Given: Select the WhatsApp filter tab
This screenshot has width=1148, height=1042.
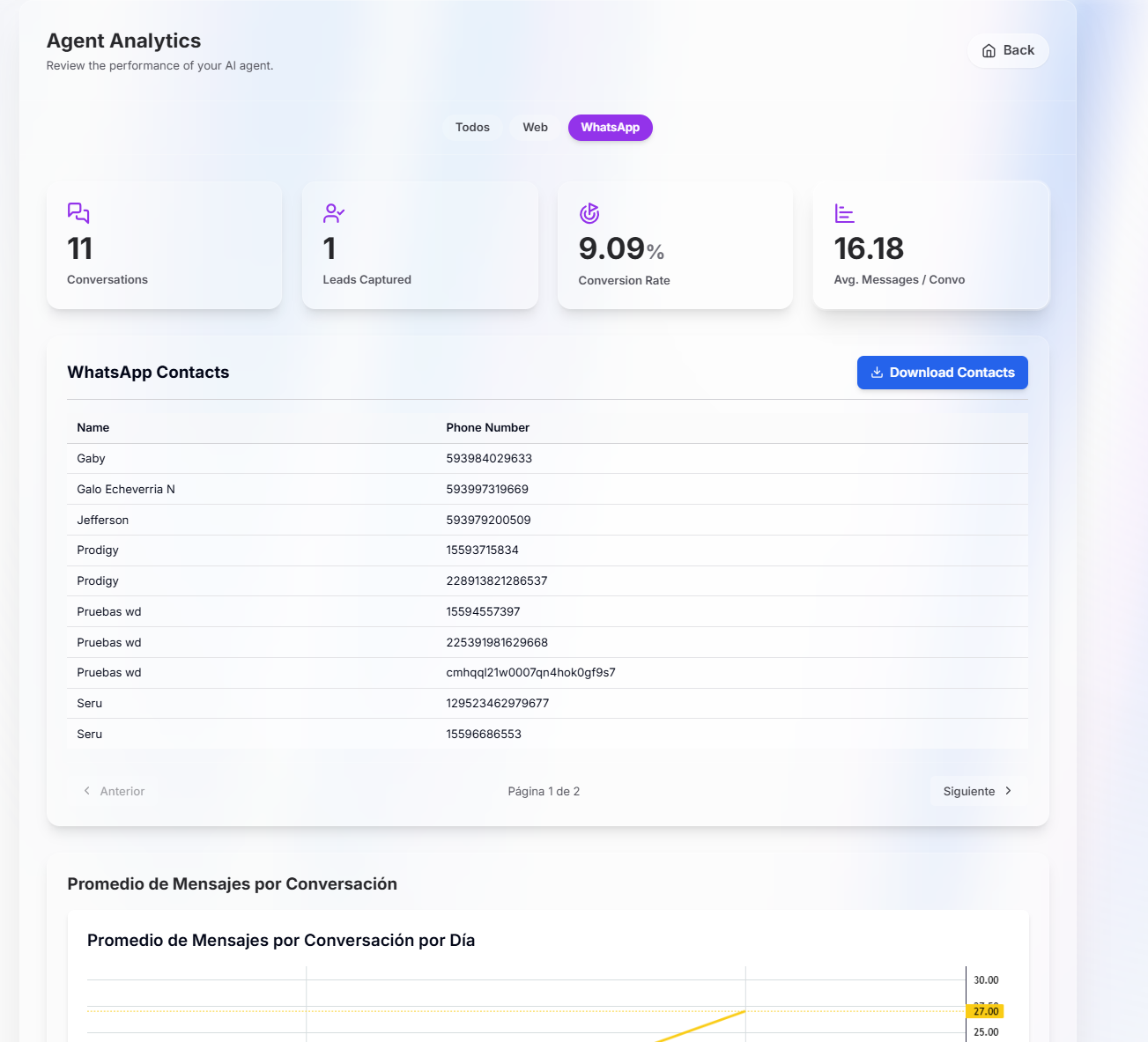Looking at the screenshot, I should point(610,128).
